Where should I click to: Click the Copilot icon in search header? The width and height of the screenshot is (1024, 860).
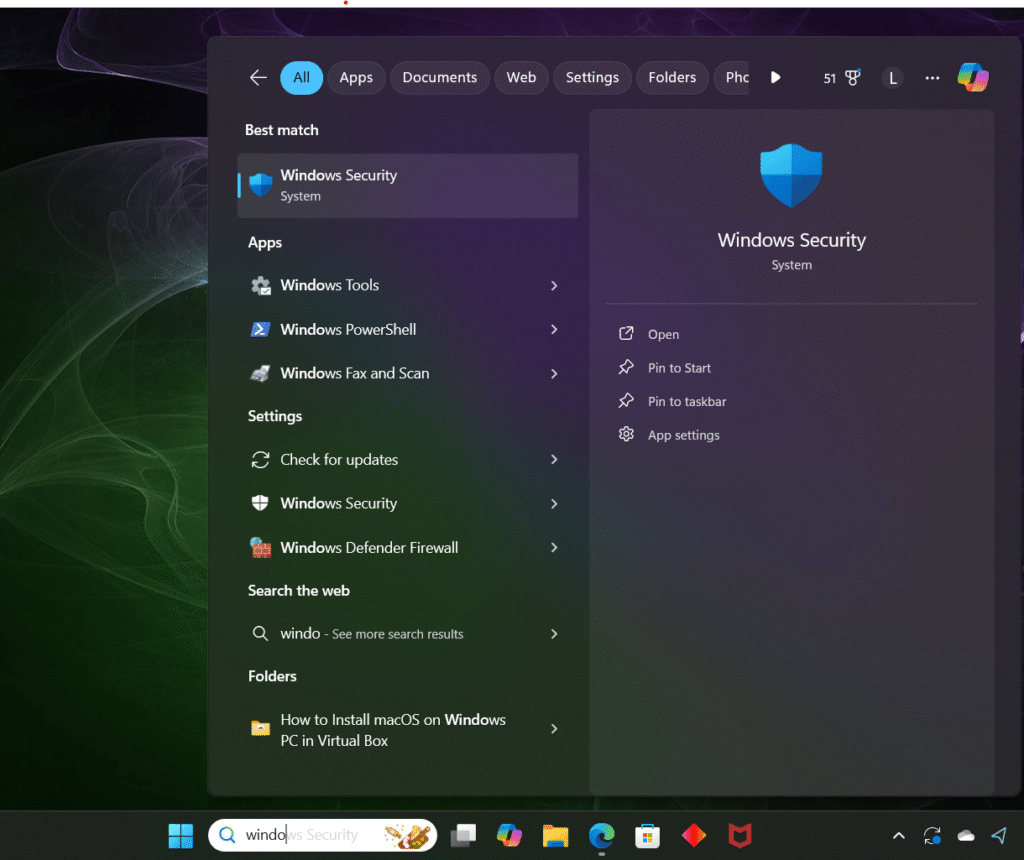point(972,77)
